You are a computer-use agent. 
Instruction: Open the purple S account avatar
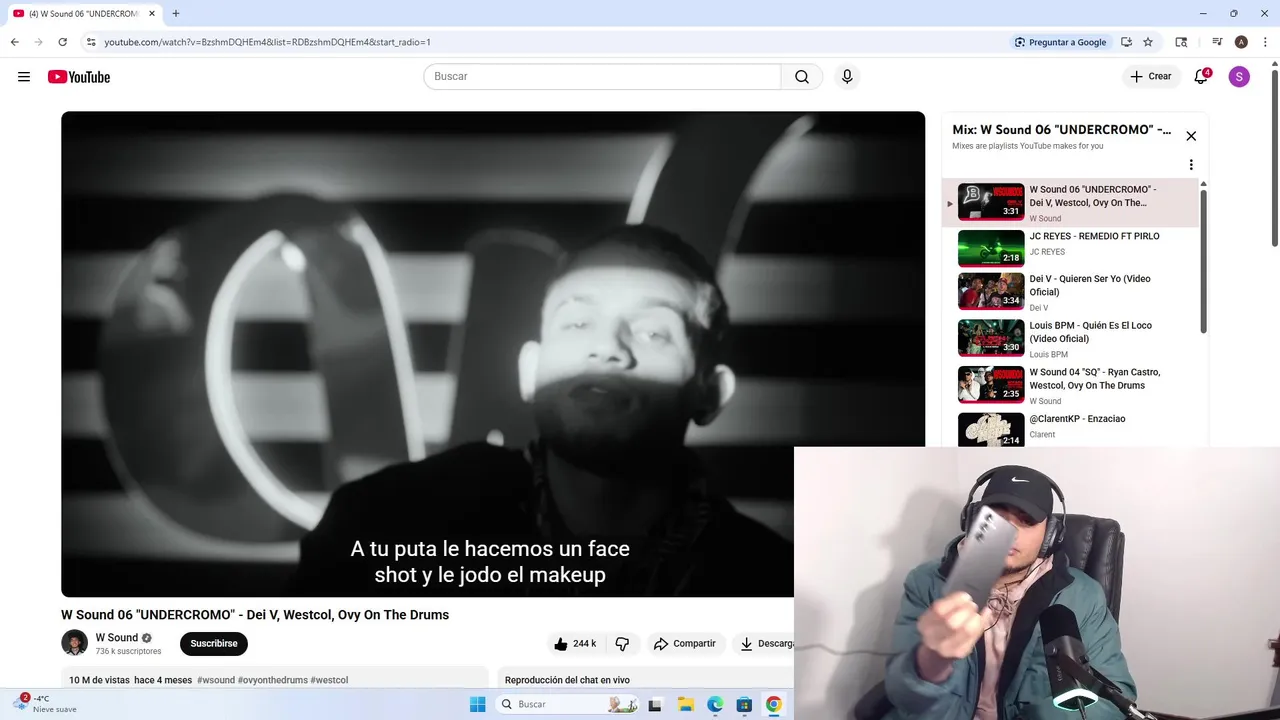1239,77
